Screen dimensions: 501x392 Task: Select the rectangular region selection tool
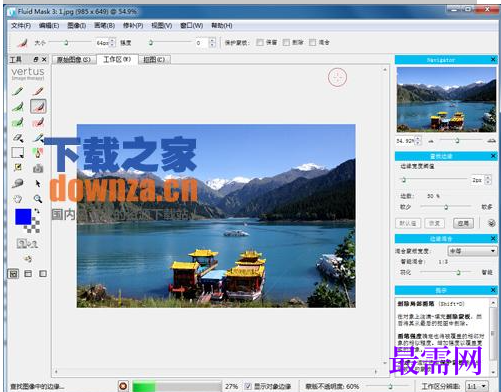click(18, 153)
